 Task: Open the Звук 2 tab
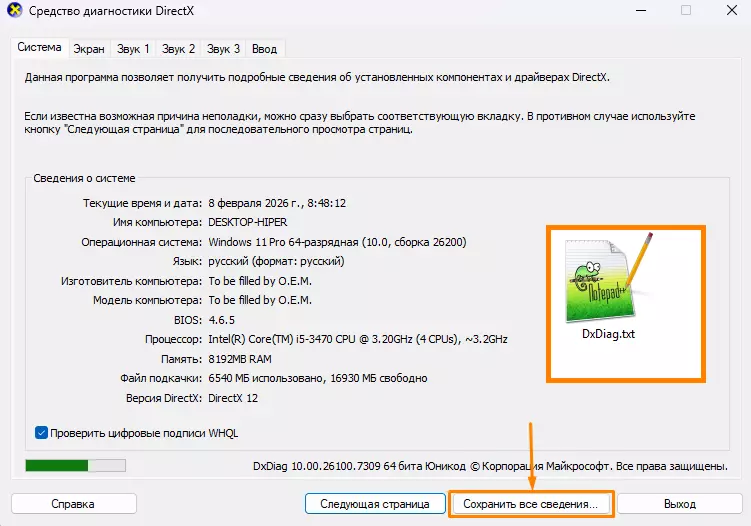click(178, 49)
